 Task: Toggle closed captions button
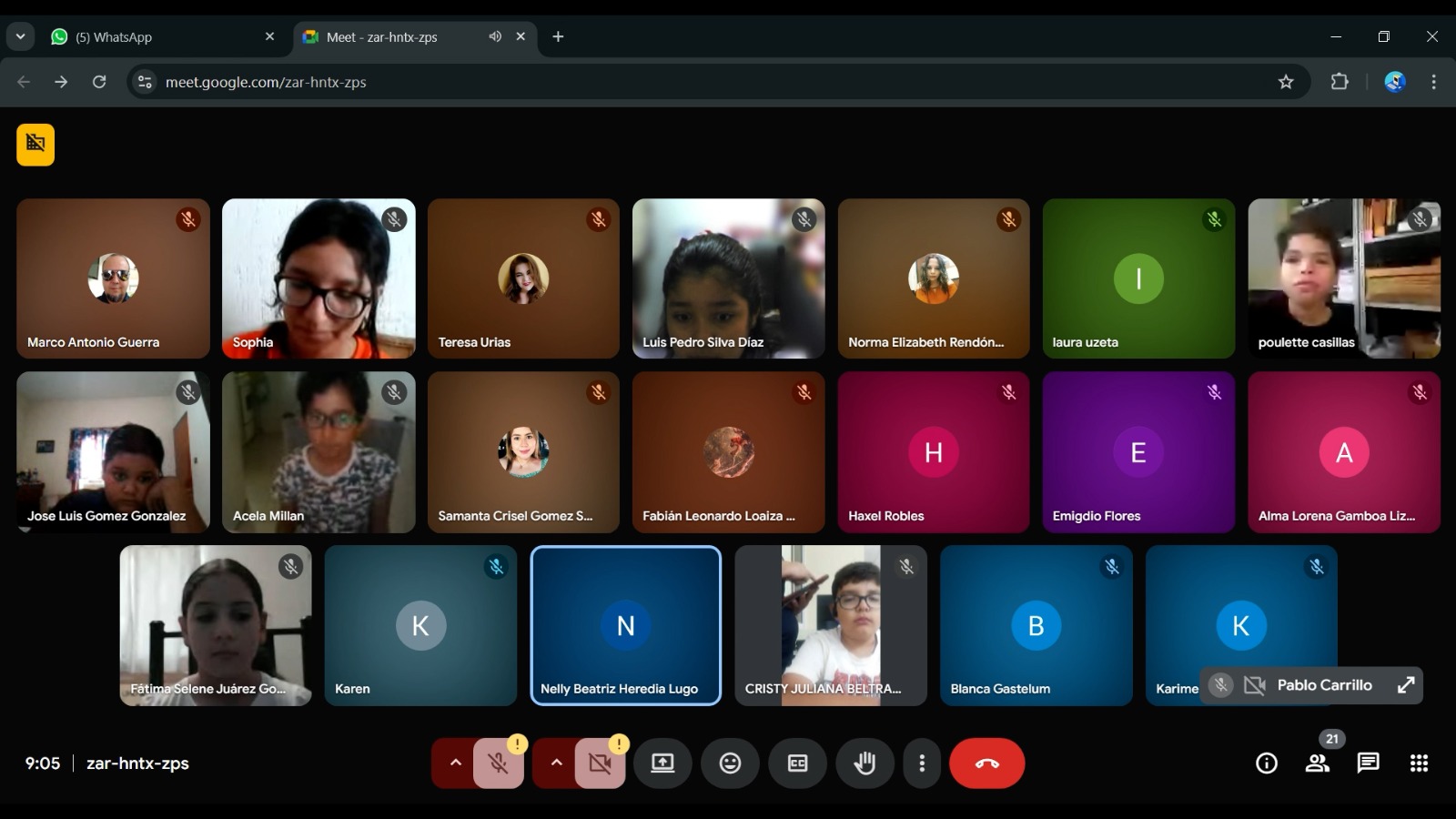(x=797, y=763)
